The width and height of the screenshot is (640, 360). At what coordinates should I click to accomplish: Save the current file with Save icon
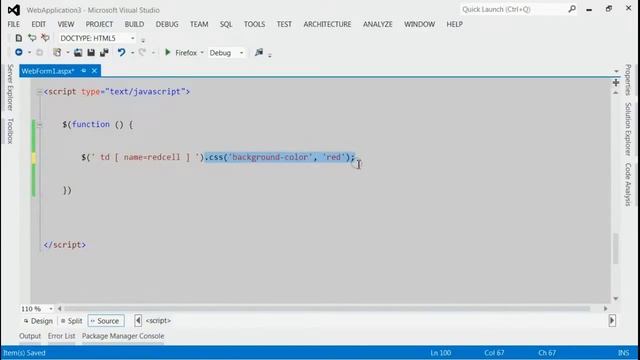tap(91, 53)
